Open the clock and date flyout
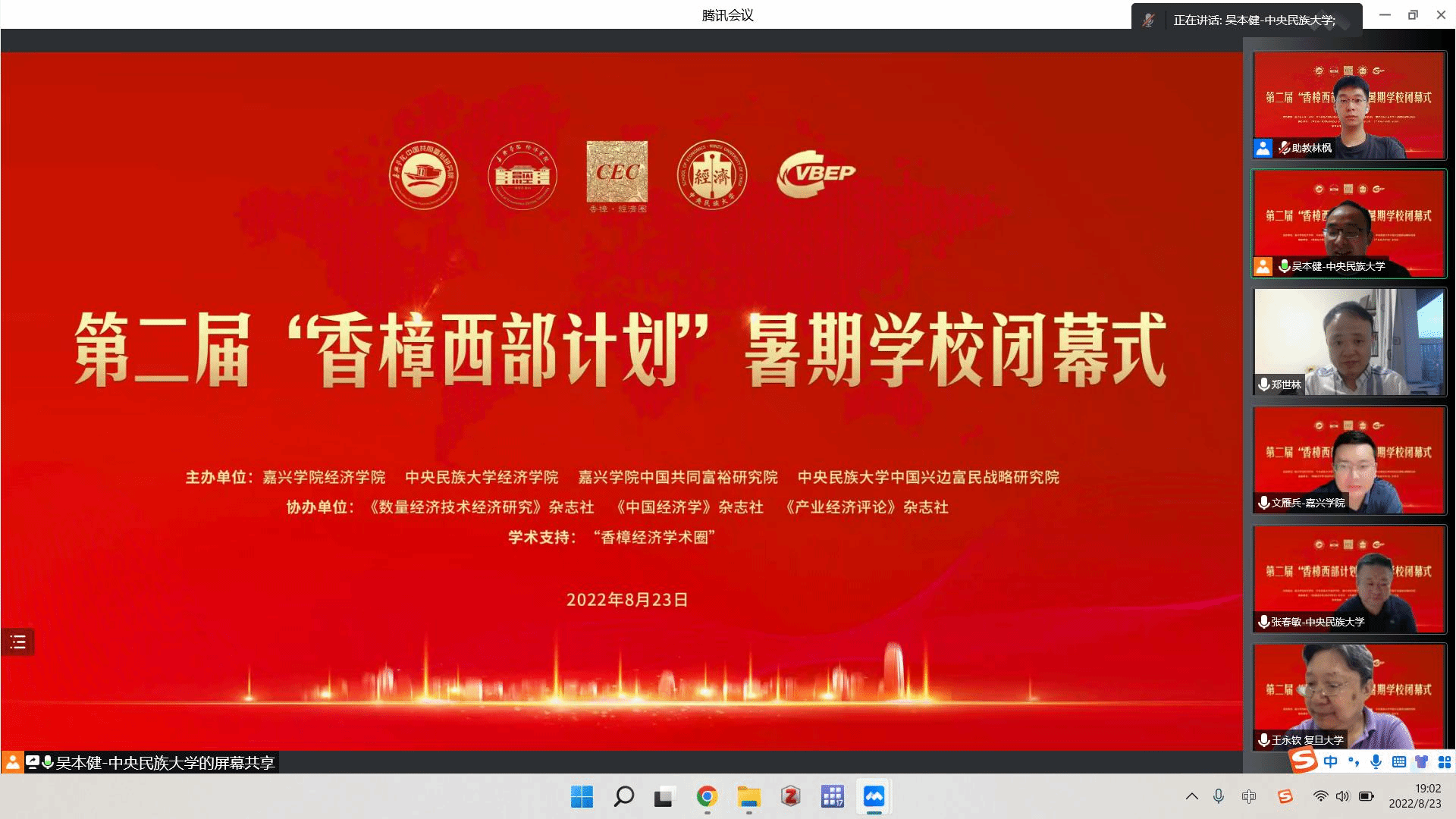1456x819 pixels. [x=1415, y=796]
